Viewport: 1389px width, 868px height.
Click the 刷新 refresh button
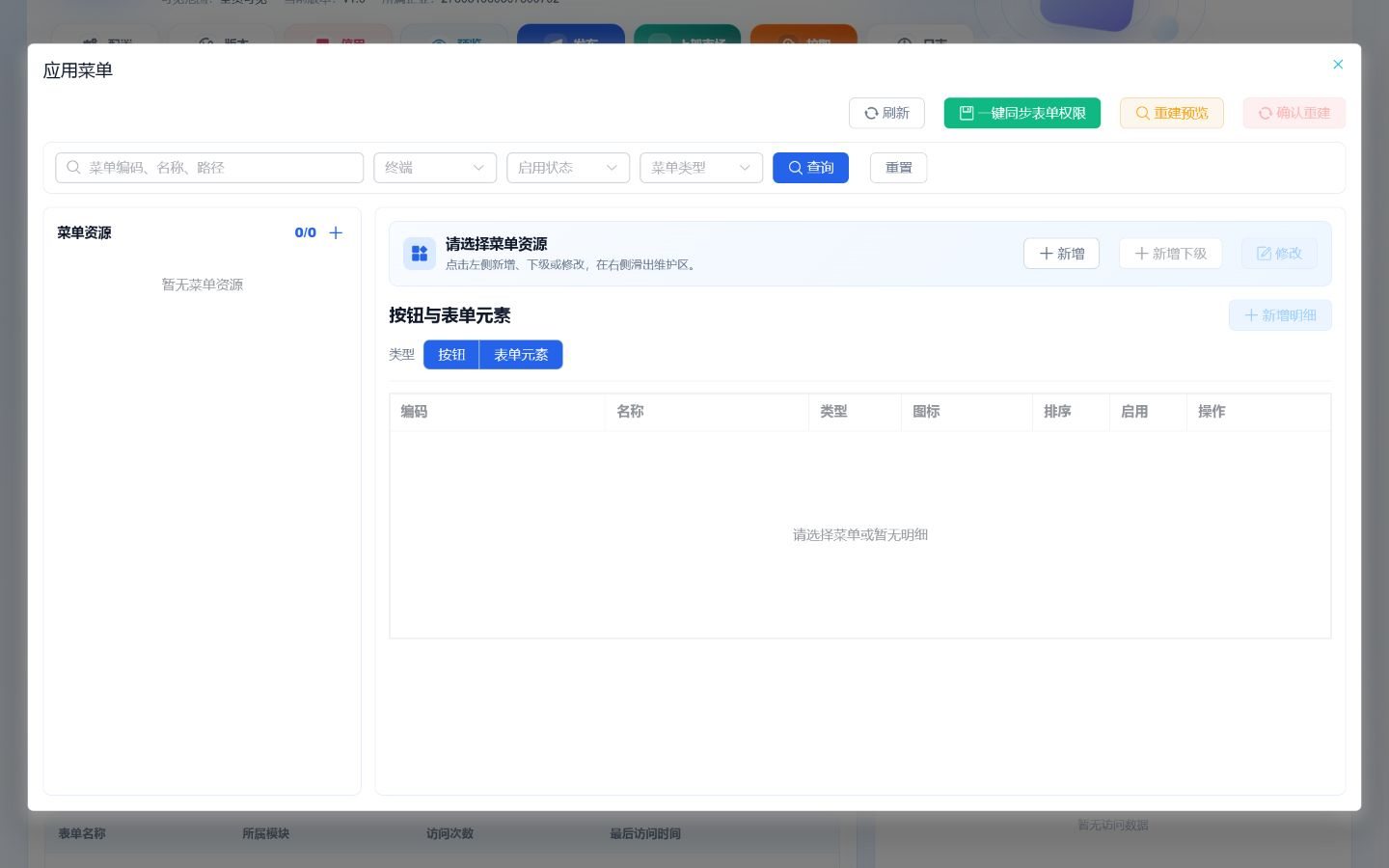tap(886, 113)
